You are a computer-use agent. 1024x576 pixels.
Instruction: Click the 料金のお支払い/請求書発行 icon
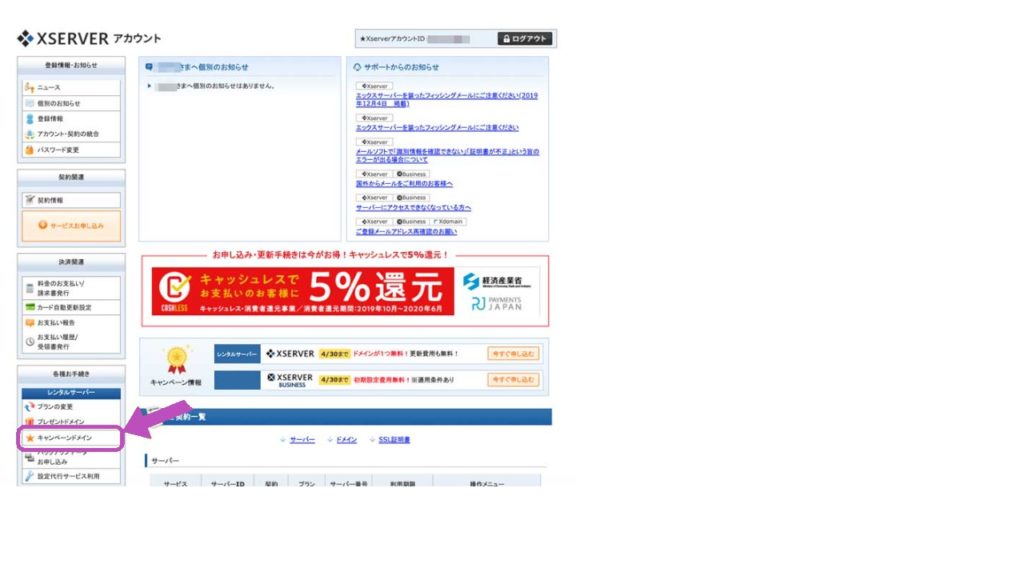29,288
